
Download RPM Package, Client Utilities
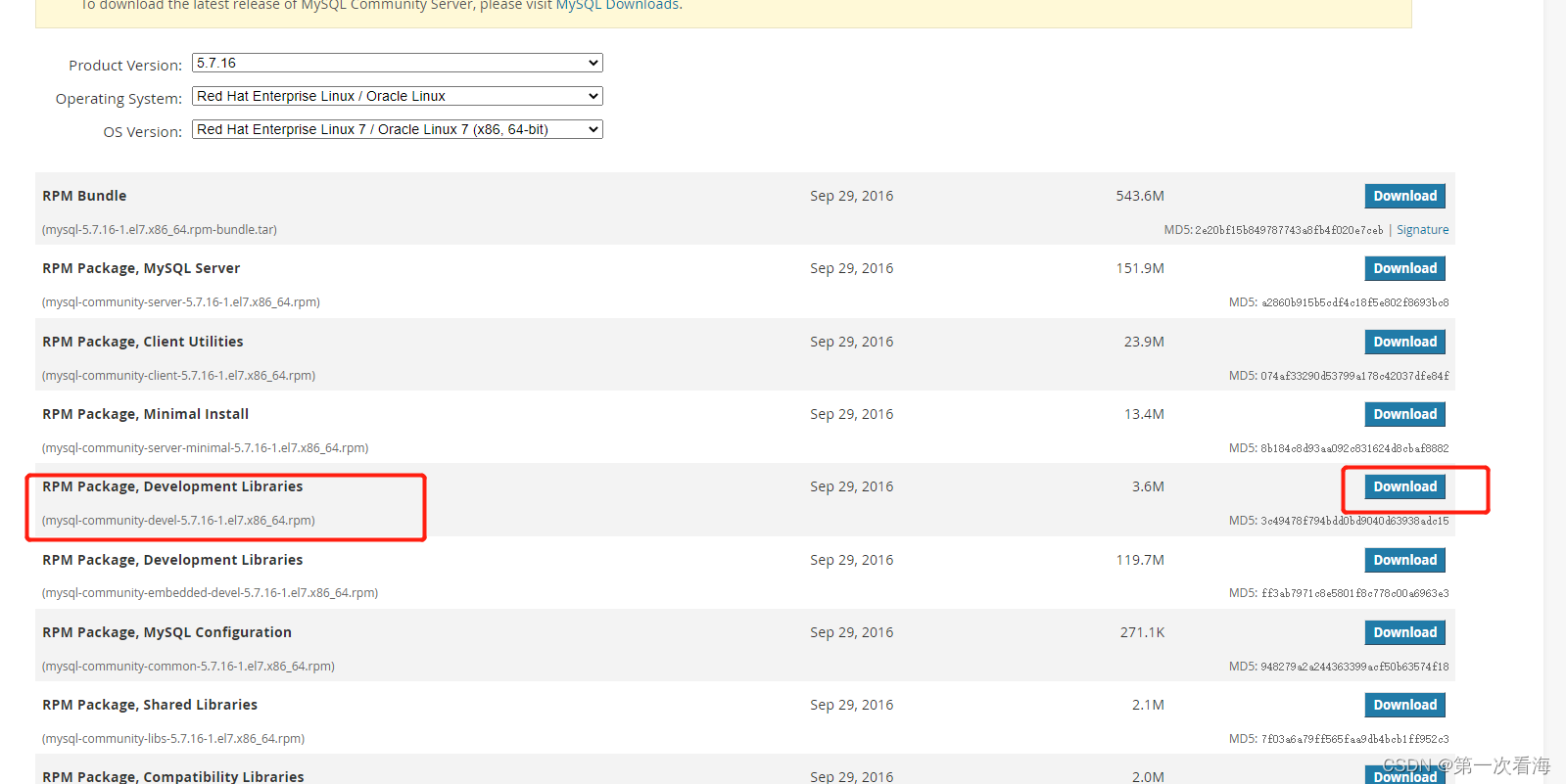coord(1404,342)
